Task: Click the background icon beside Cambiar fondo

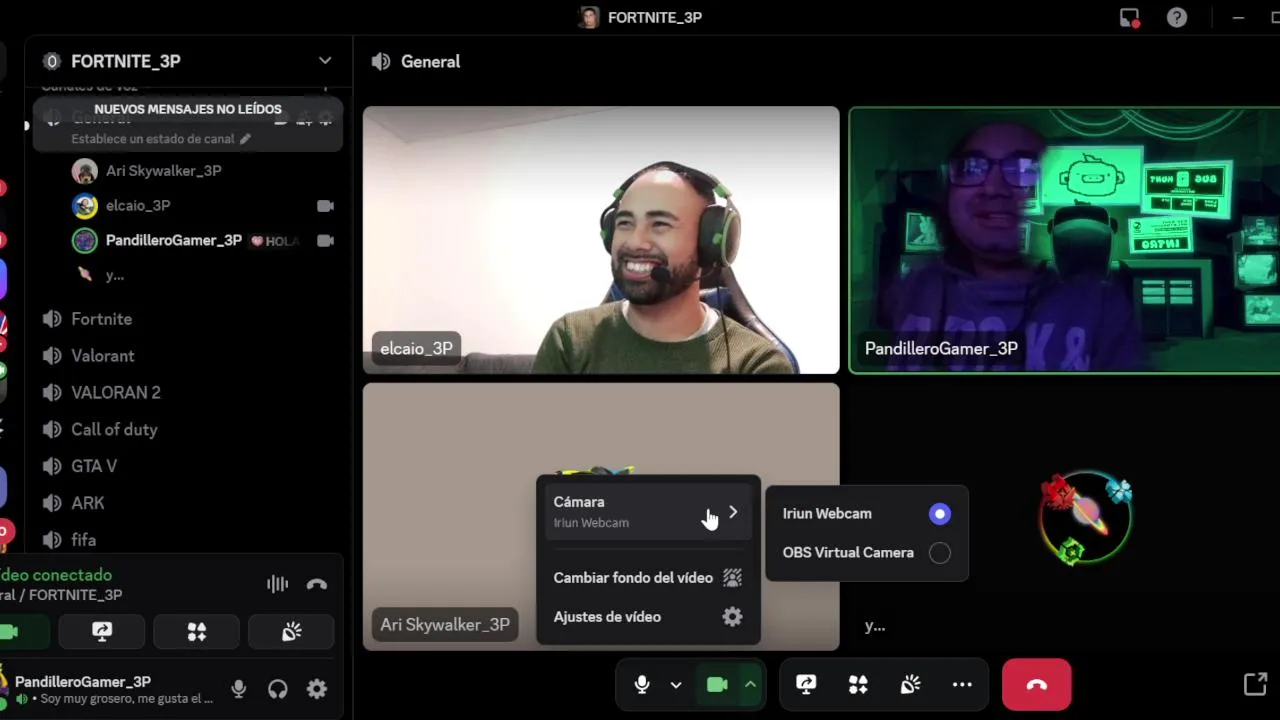Action: [733, 578]
